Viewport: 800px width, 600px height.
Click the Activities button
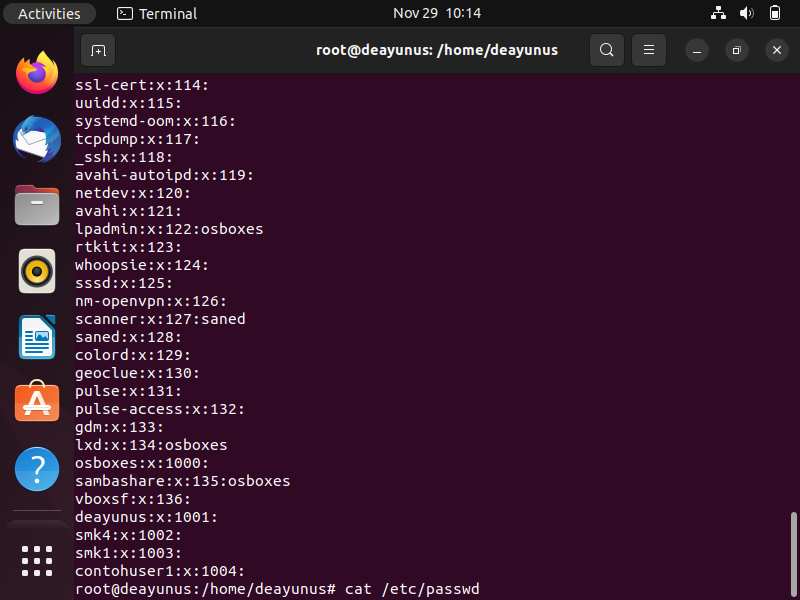(x=49, y=13)
